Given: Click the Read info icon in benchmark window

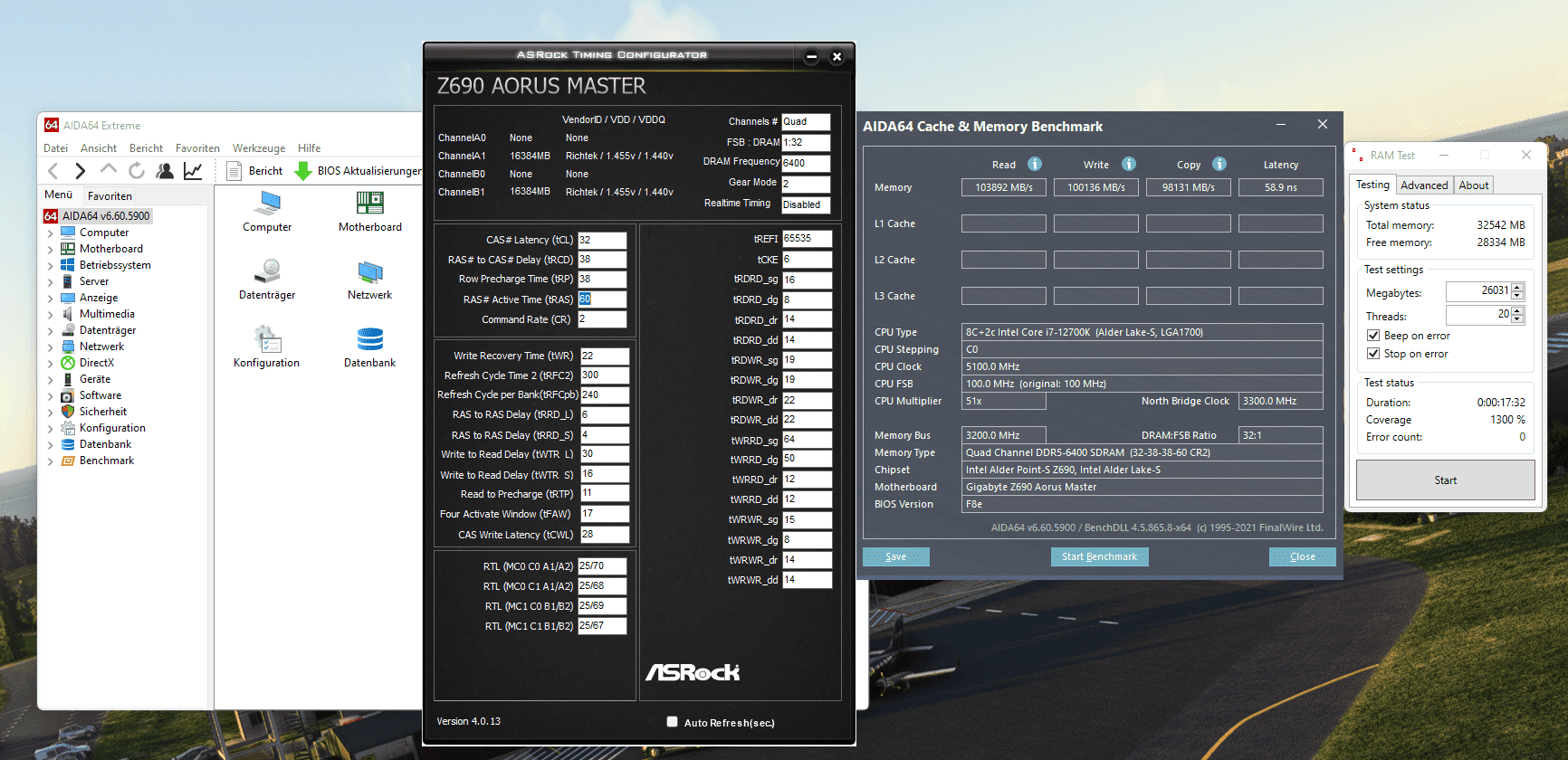Looking at the screenshot, I should coord(1035,164).
